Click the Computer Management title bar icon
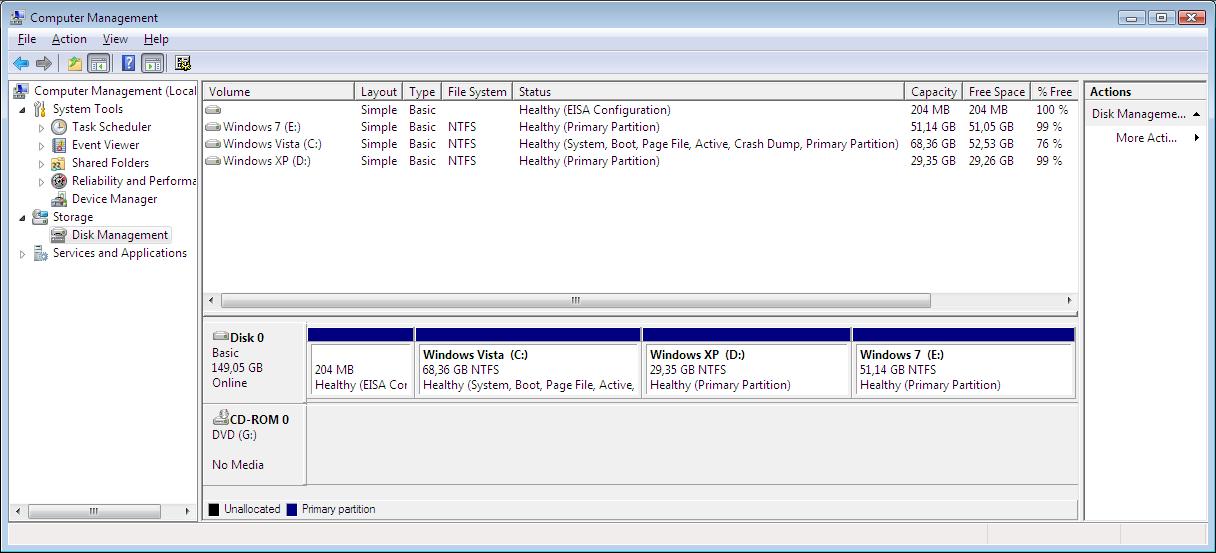 18,17
